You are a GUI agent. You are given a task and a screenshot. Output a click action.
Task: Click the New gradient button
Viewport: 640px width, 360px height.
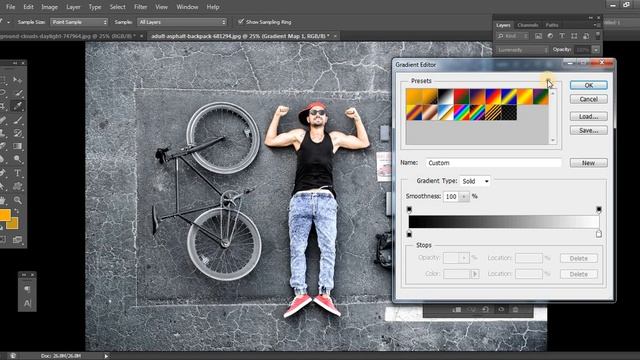click(589, 163)
